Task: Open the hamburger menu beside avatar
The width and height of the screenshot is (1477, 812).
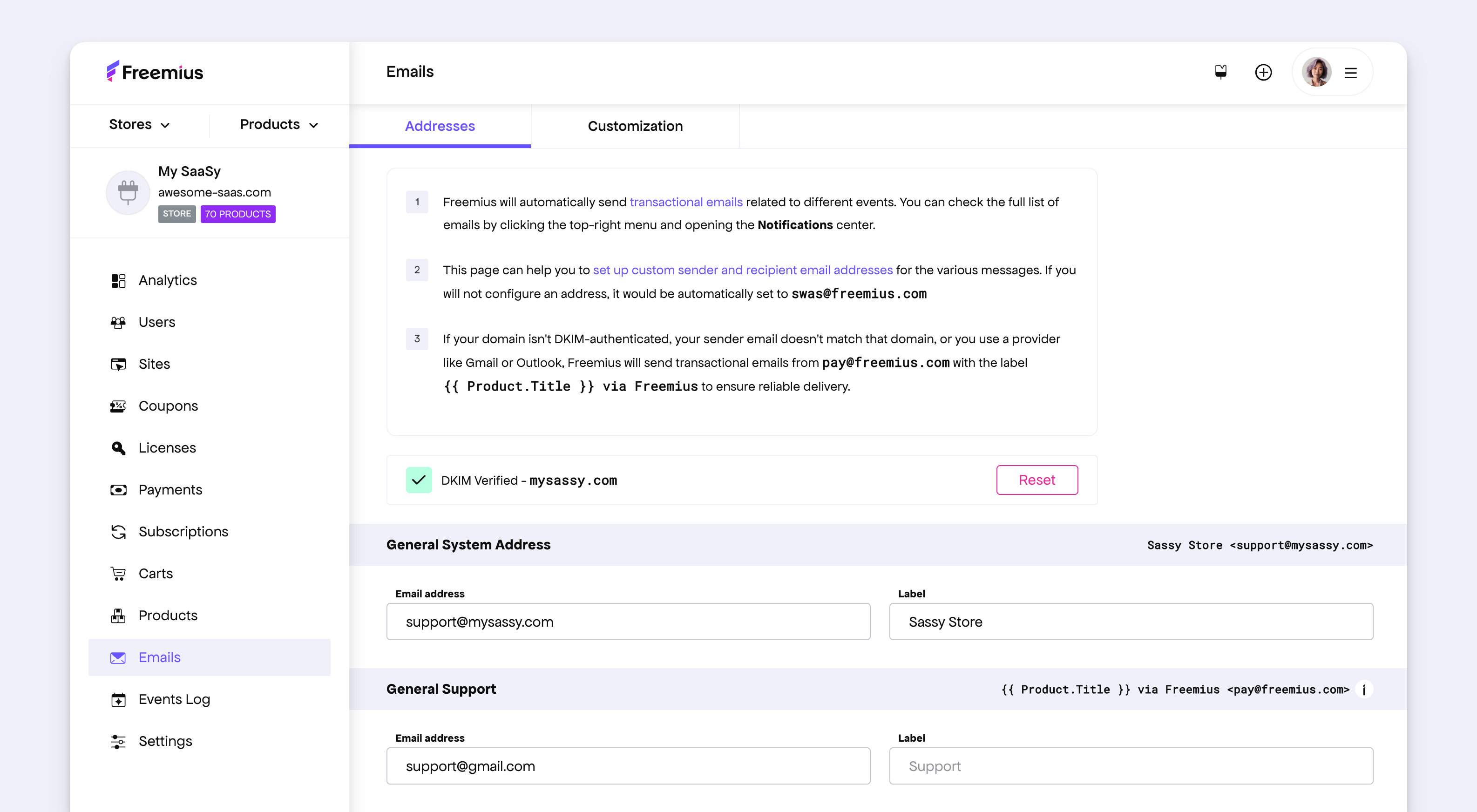Action: click(1350, 73)
